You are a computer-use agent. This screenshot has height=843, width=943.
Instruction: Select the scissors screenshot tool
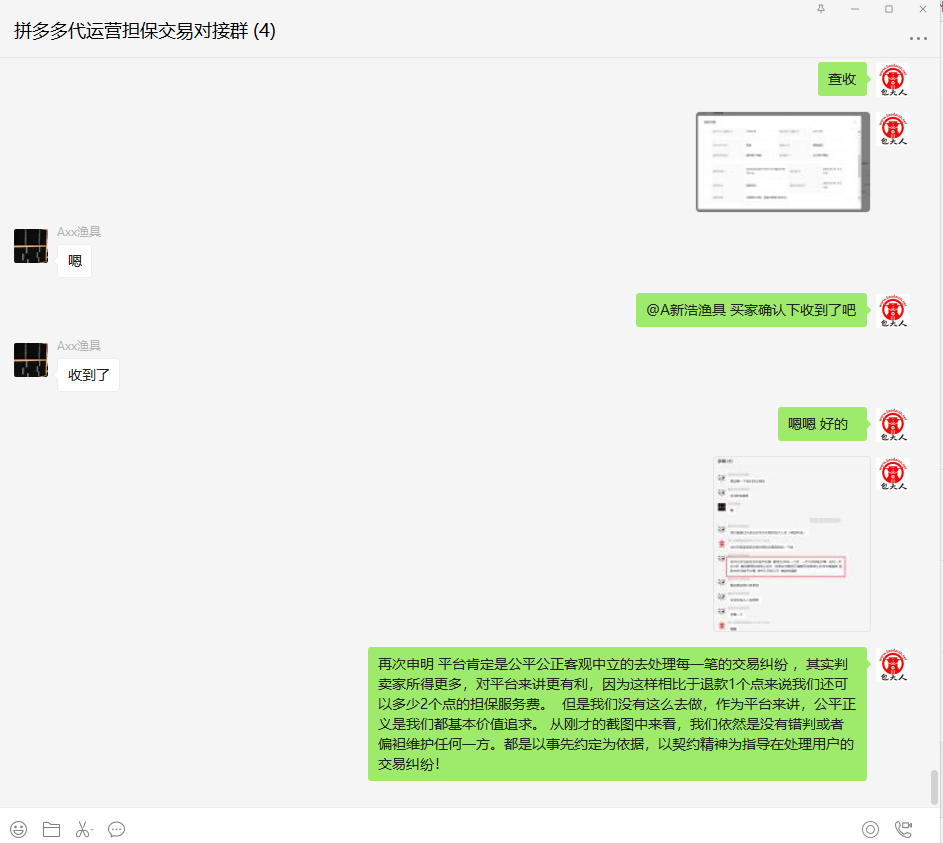coord(81,829)
